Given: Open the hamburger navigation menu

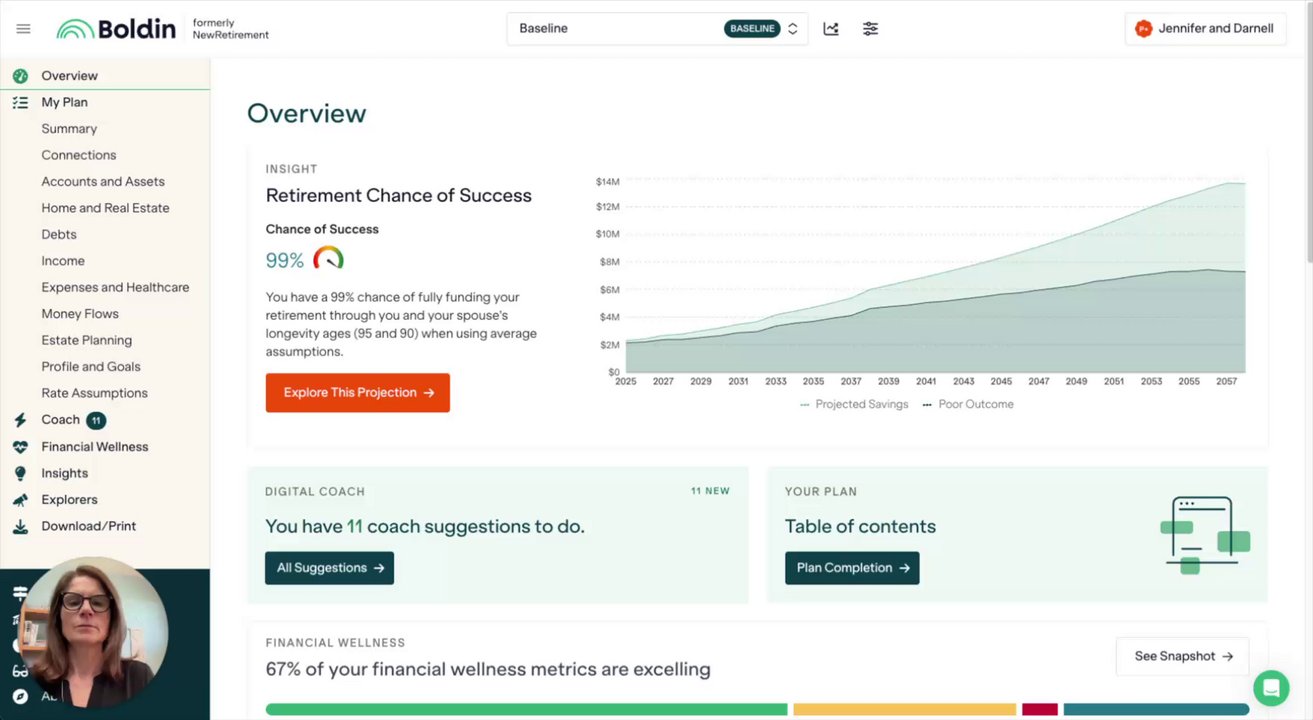Looking at the screenshot, I should pyautogui.click(x=23, y=29).
